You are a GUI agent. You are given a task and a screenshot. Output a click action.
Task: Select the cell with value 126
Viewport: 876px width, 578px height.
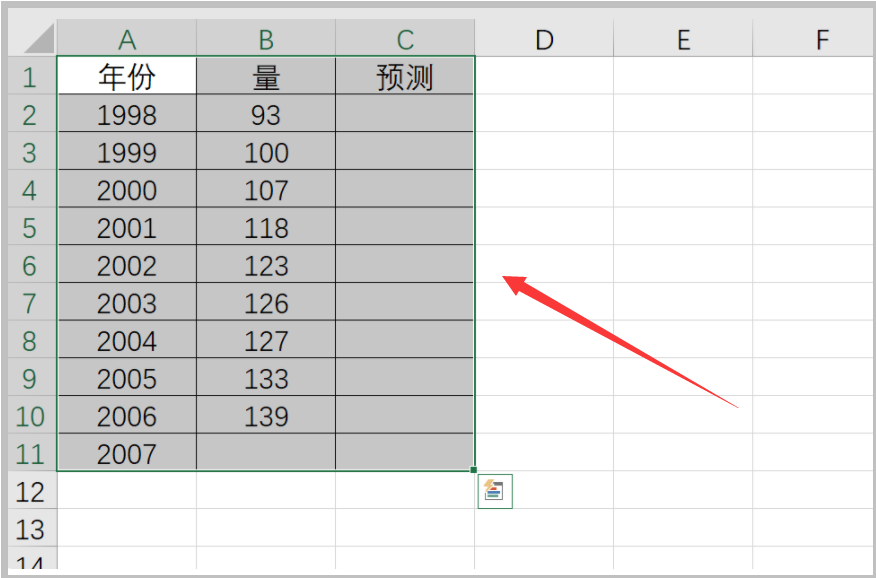(x=266, y=302)
